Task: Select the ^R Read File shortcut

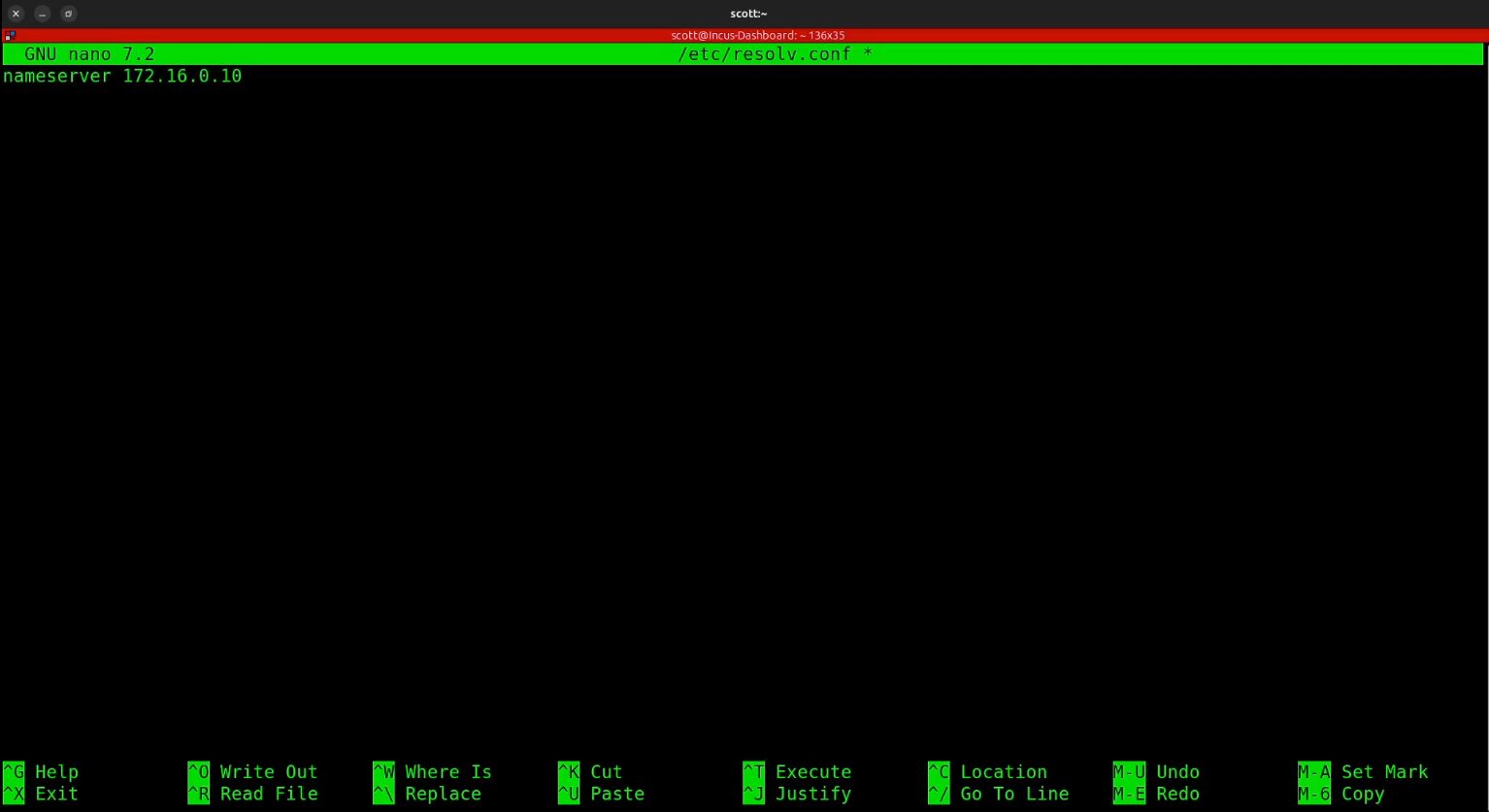Action: tap(253, 794)
